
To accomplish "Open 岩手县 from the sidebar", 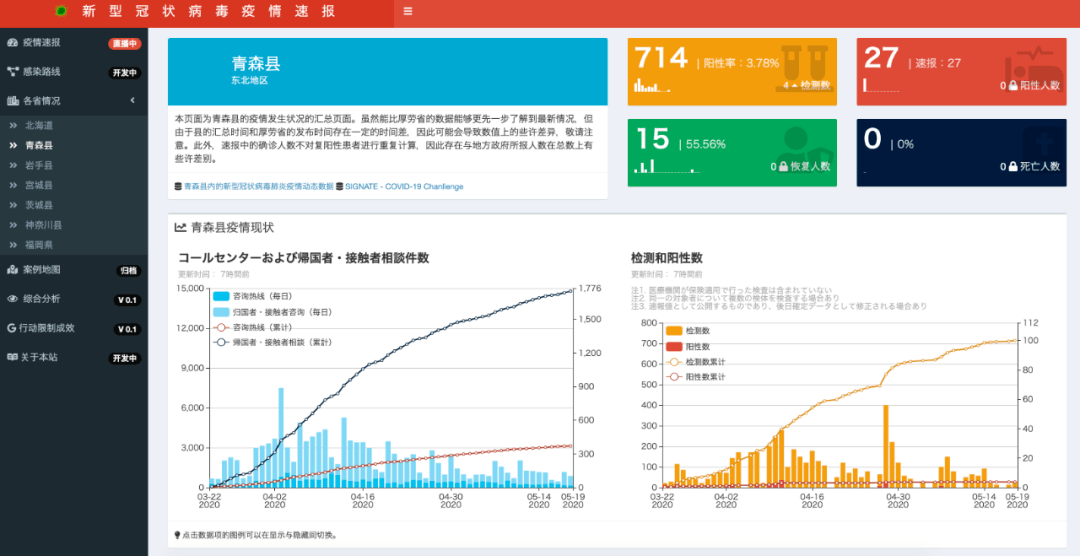I will click(38, 165).
